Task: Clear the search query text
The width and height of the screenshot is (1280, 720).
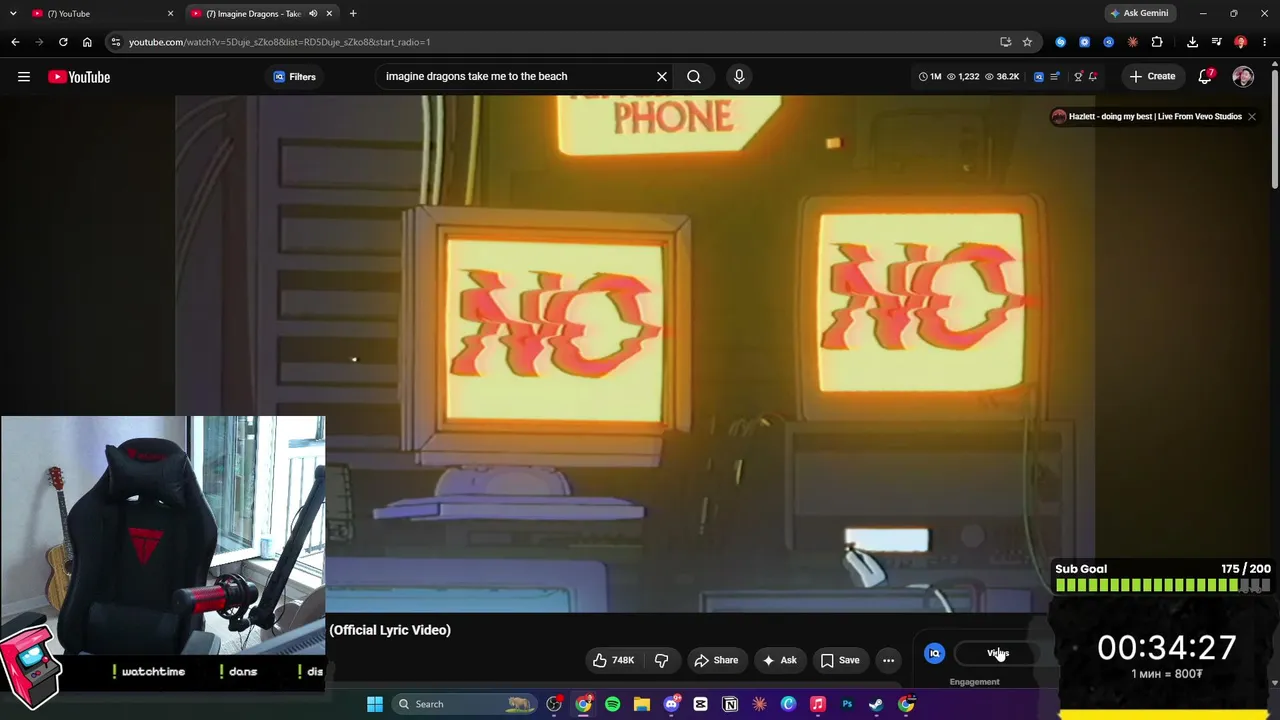Action: [662, 76]
